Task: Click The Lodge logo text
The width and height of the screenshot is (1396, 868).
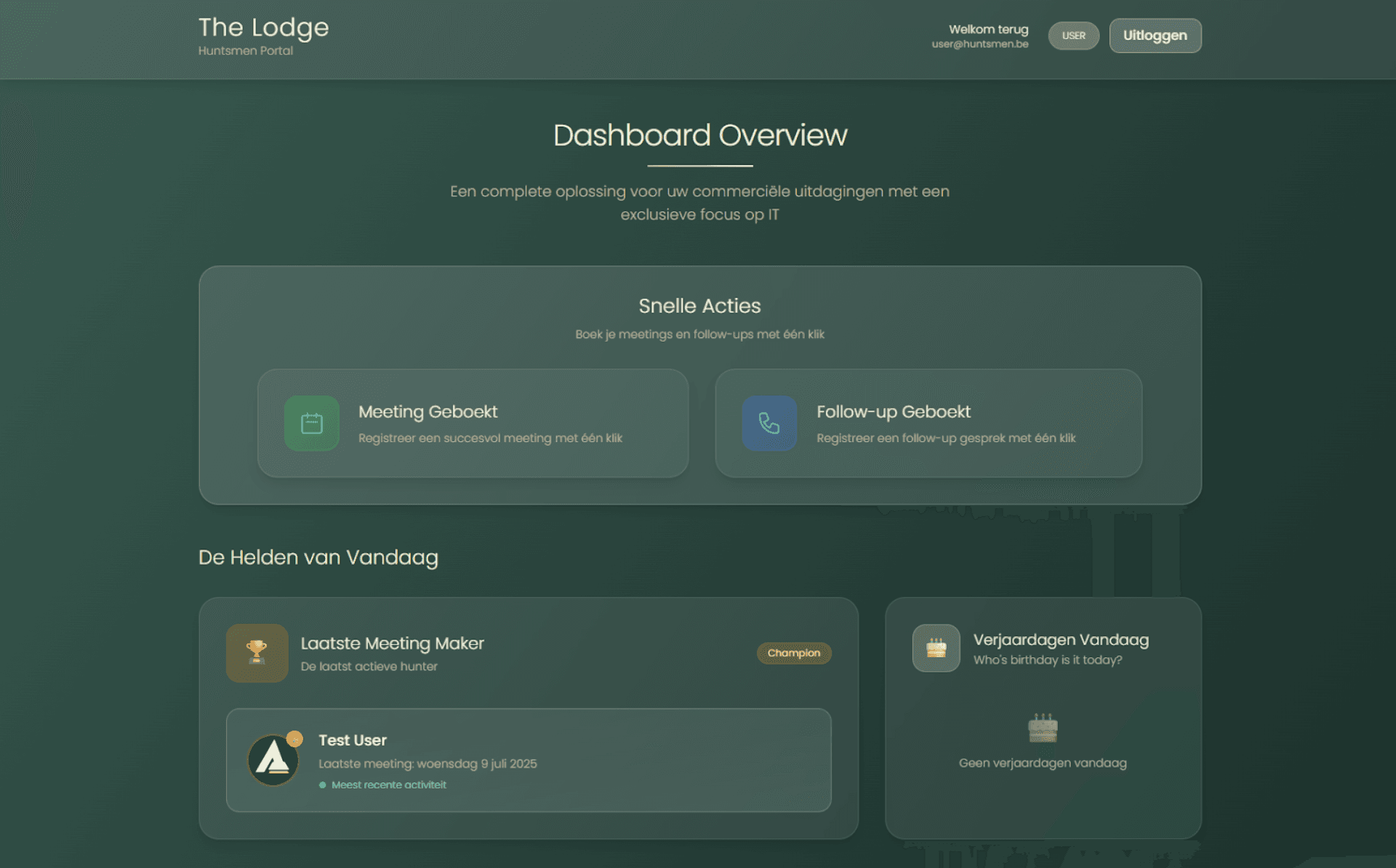Action: [x=263, y=28]
